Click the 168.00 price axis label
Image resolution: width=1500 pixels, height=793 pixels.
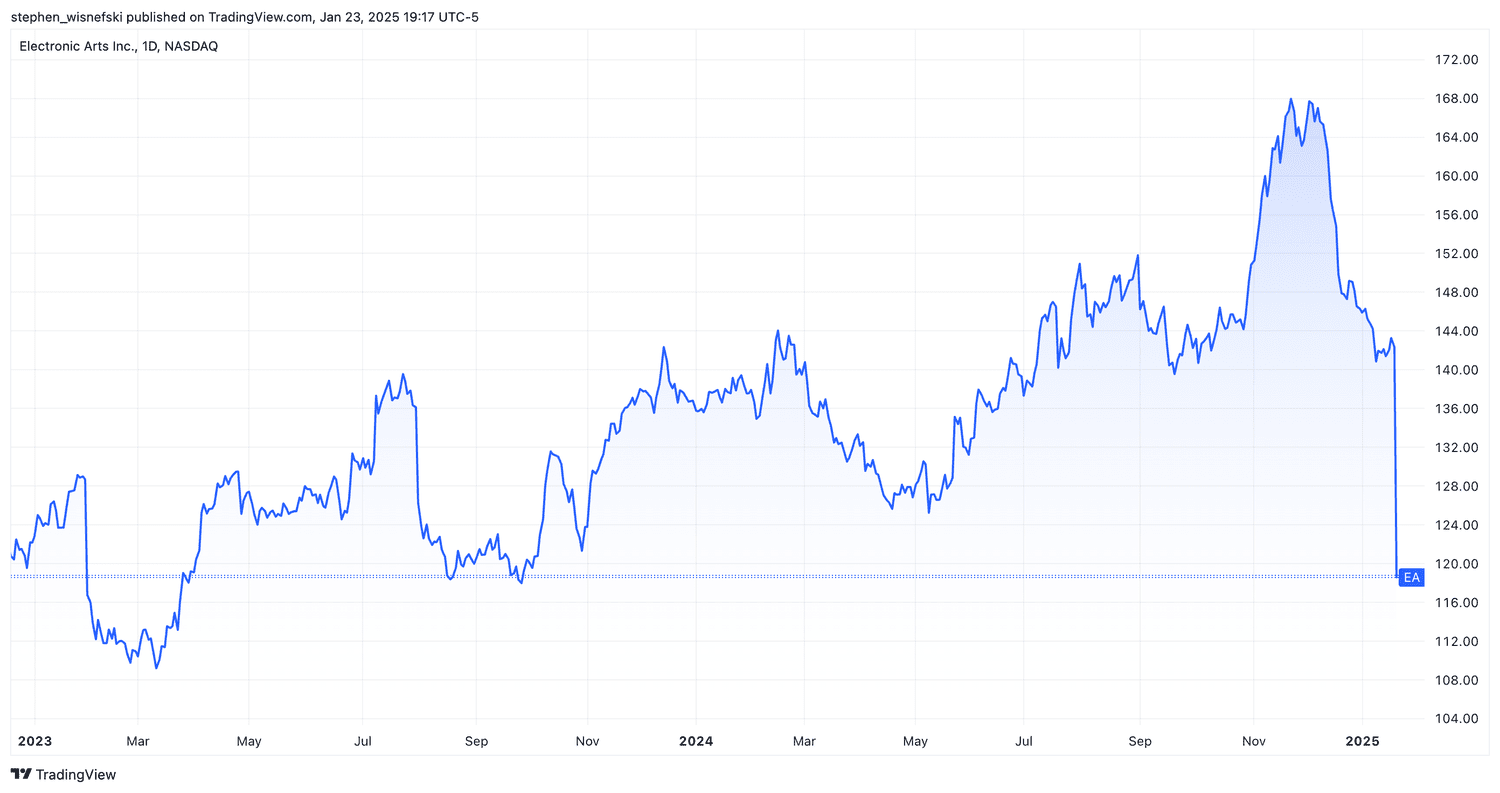pyautogui.click(x=1457, y=99)
